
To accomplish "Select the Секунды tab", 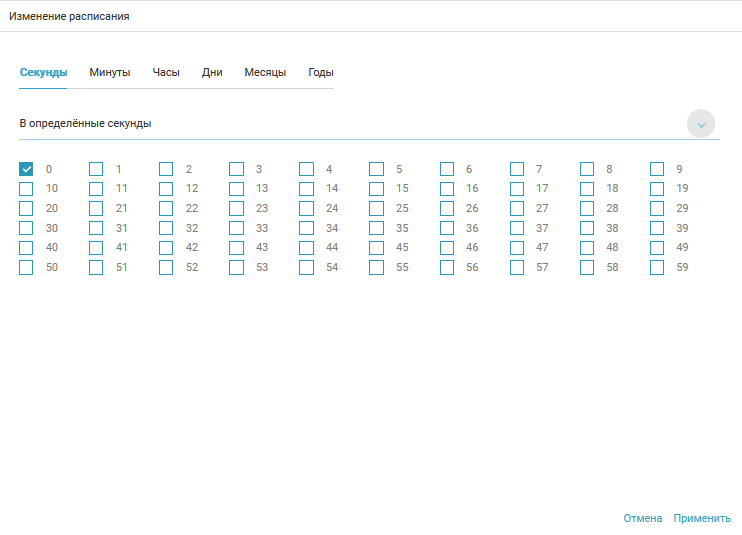I will (x=44, y=72).
